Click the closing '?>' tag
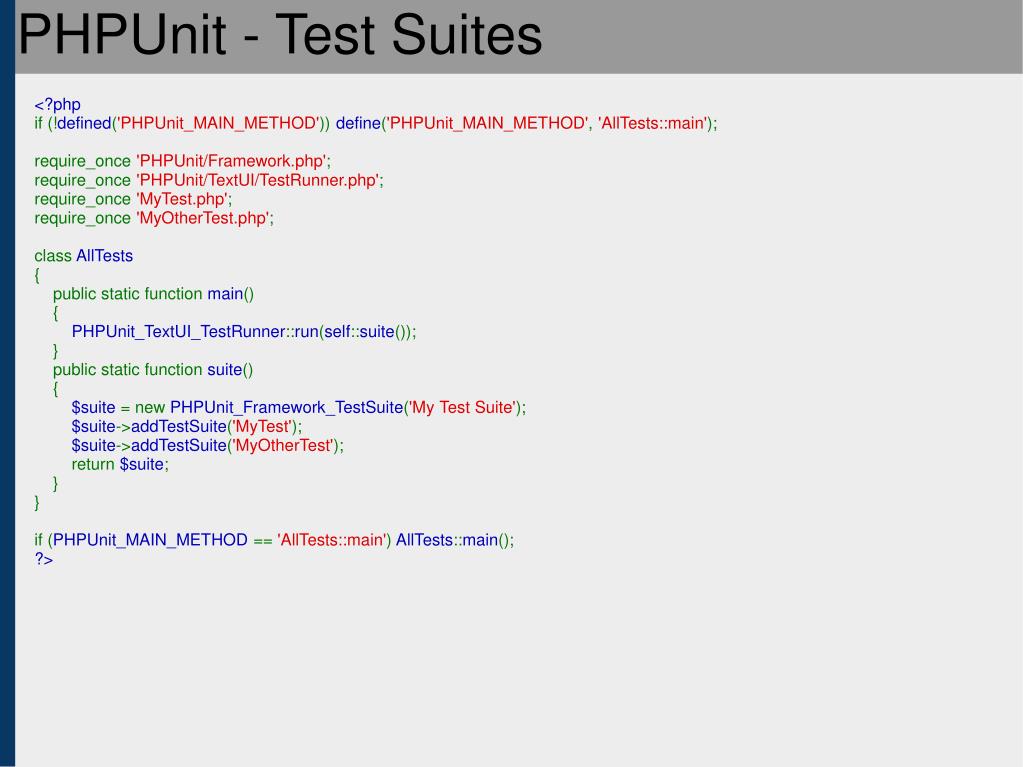This screenshot has width=1023, height=767. click(x=44, y=559)
